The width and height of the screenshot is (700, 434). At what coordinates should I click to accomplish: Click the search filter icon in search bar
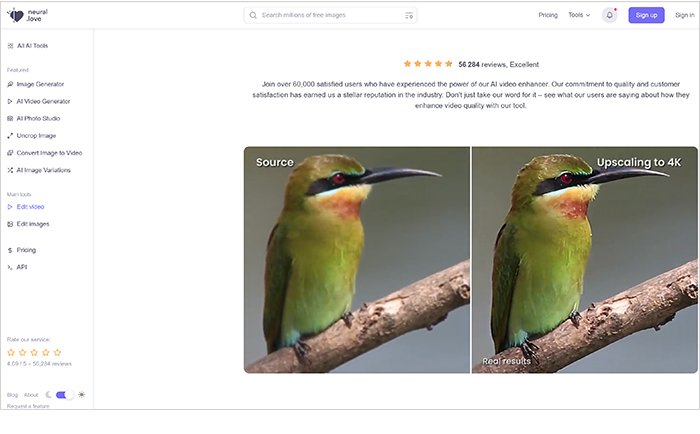[x=408, y=15]
